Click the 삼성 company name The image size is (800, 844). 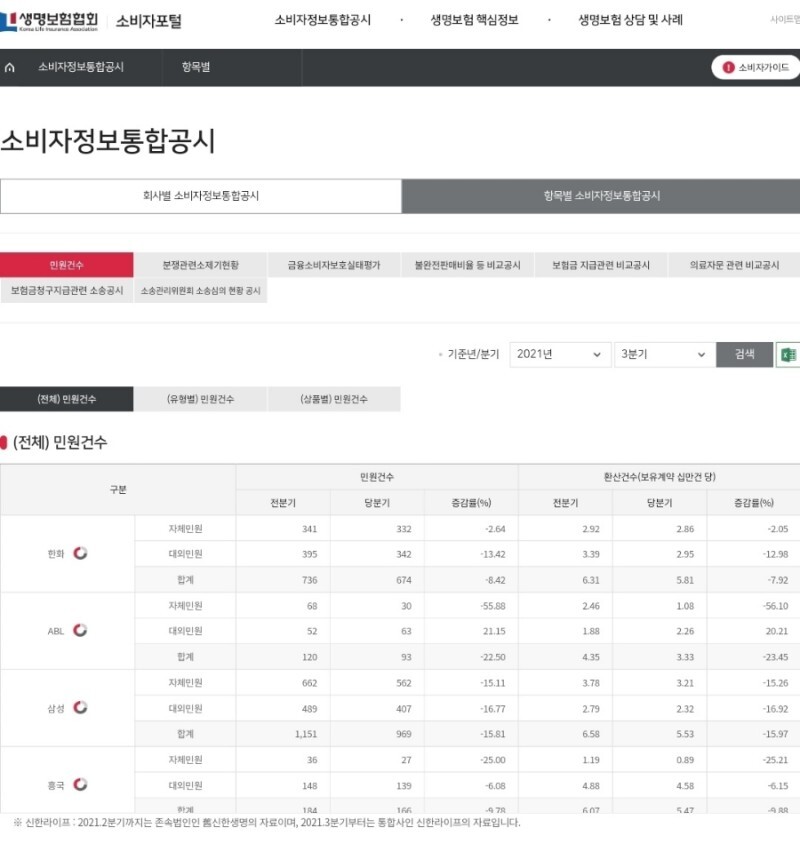point(55,708)
